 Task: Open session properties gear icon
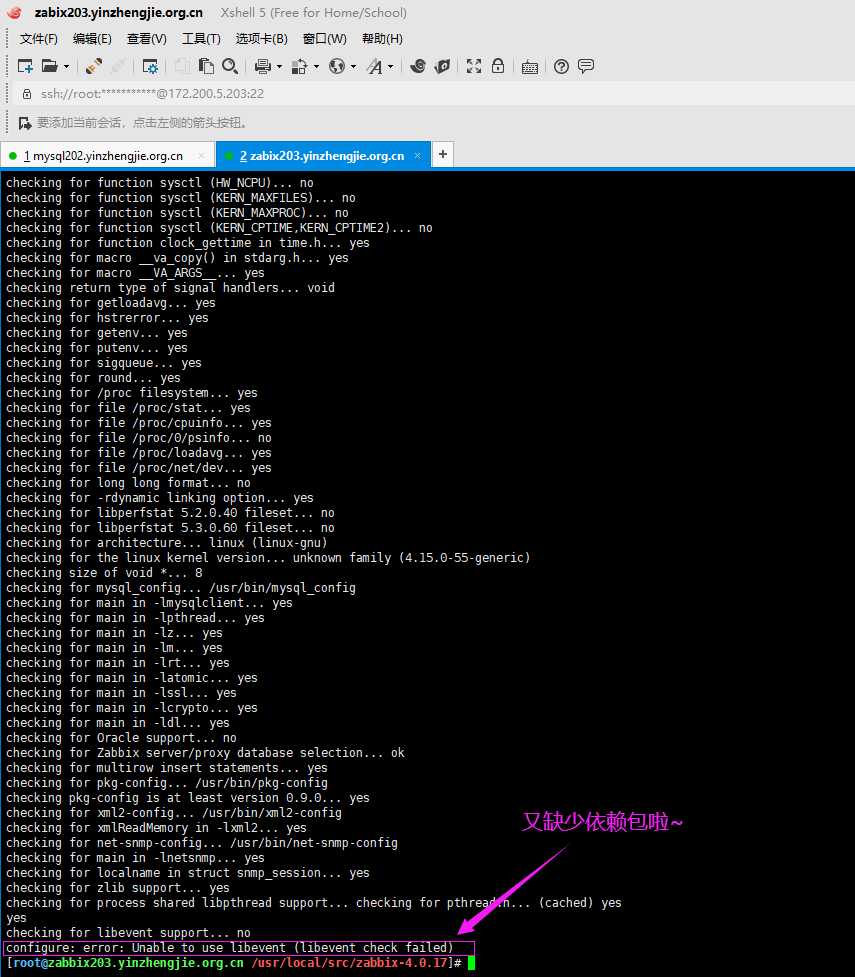coord(150,66)
